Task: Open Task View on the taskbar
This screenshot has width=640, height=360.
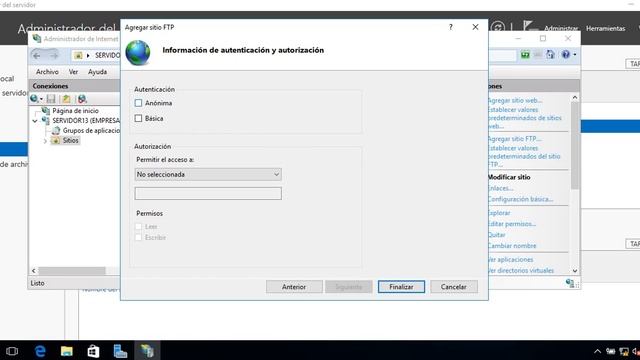Action: 12,351
